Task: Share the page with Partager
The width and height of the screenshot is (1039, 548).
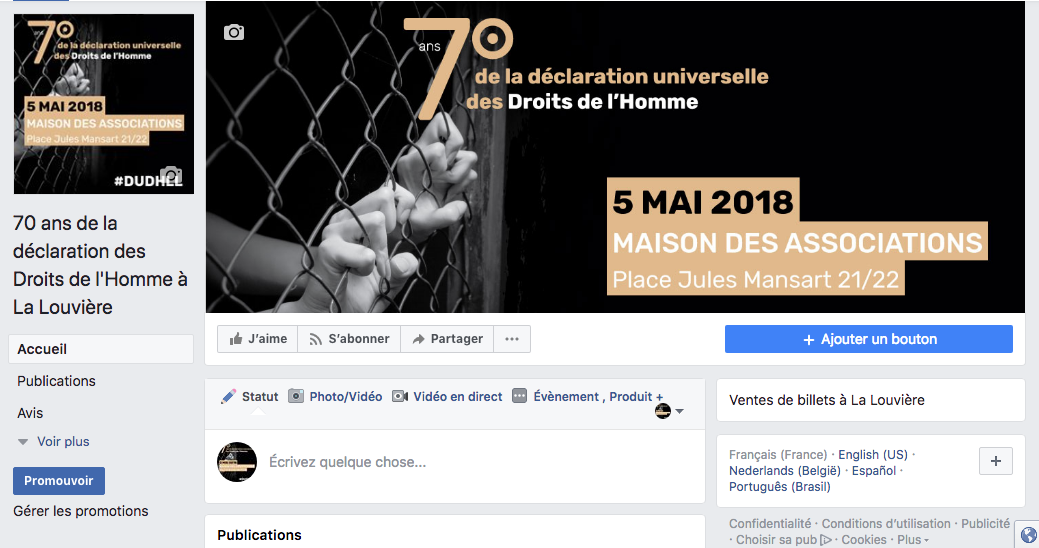Action: point(447,339)
